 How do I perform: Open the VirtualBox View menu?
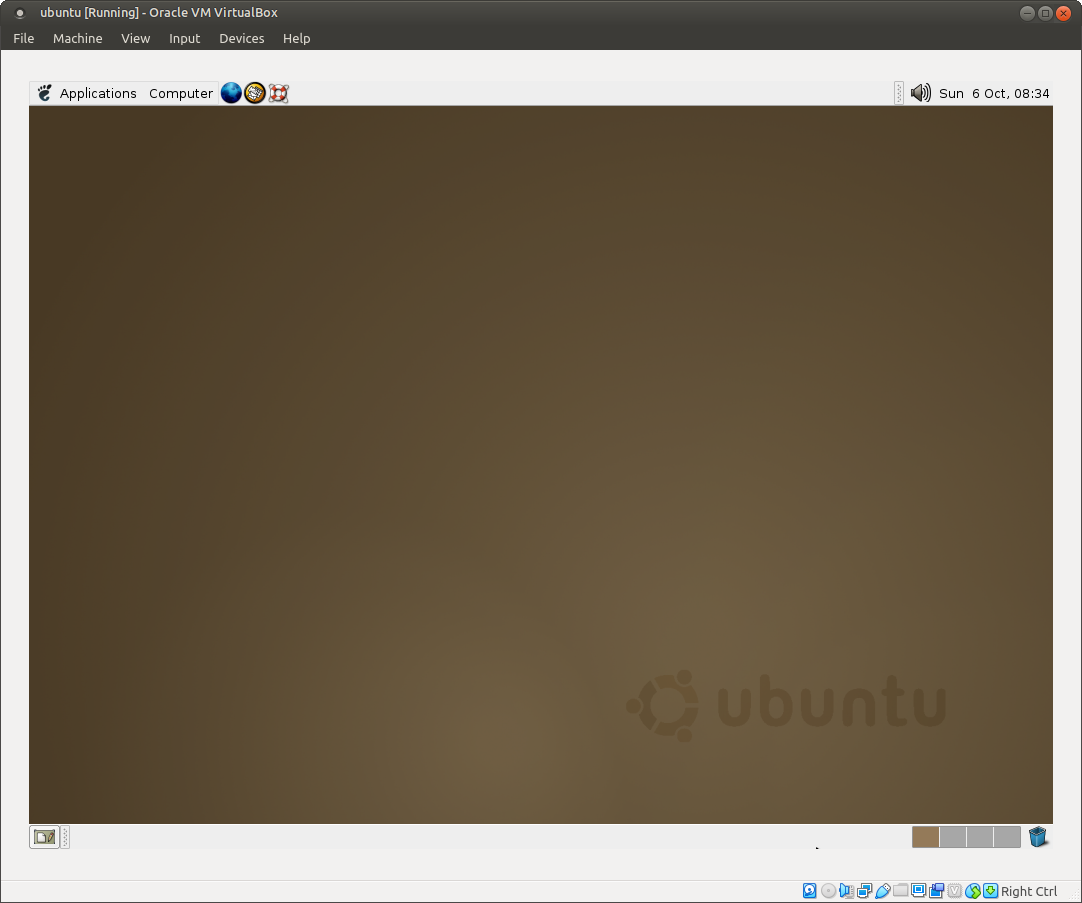136,39
